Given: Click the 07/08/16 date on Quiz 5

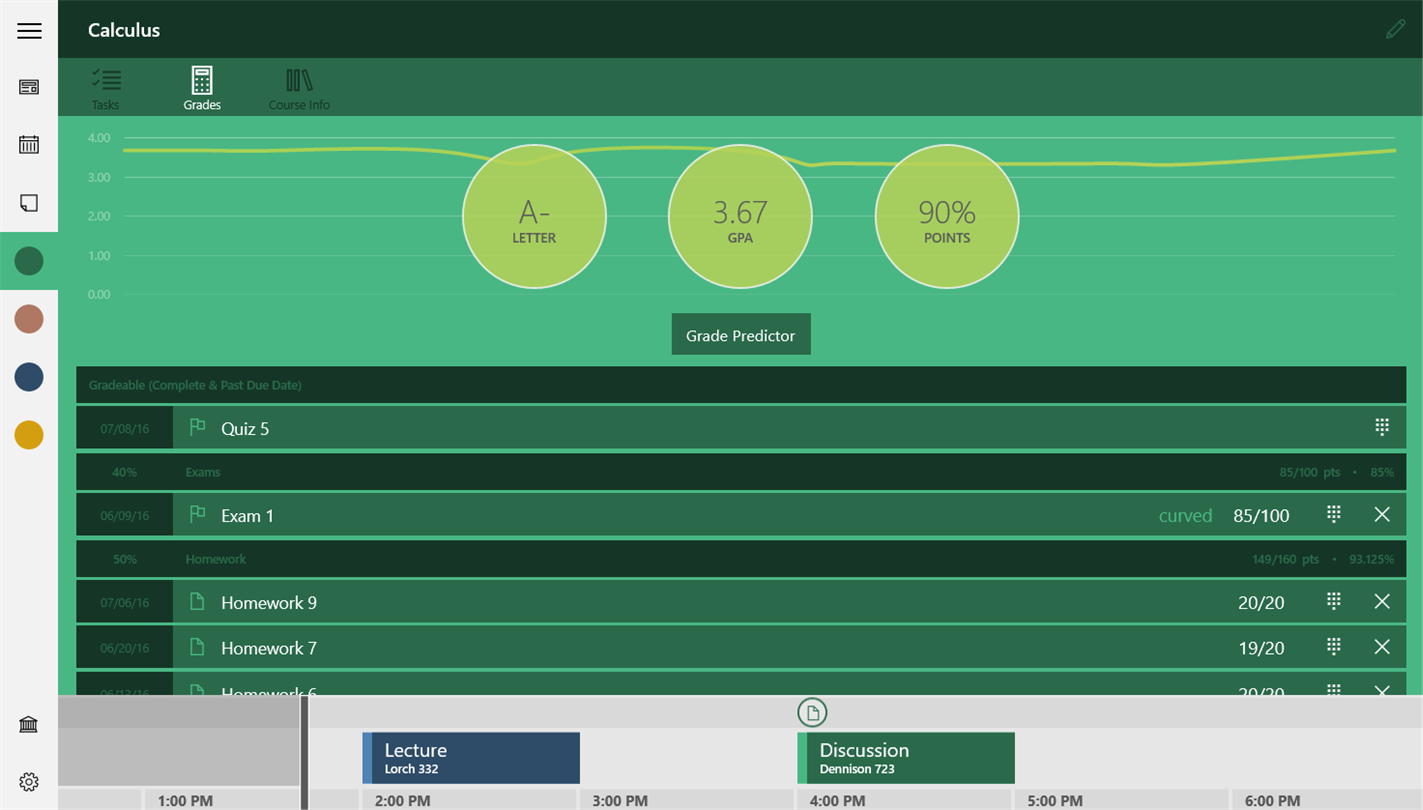Looking at the screenshot, I should click(x=125, y=429).
